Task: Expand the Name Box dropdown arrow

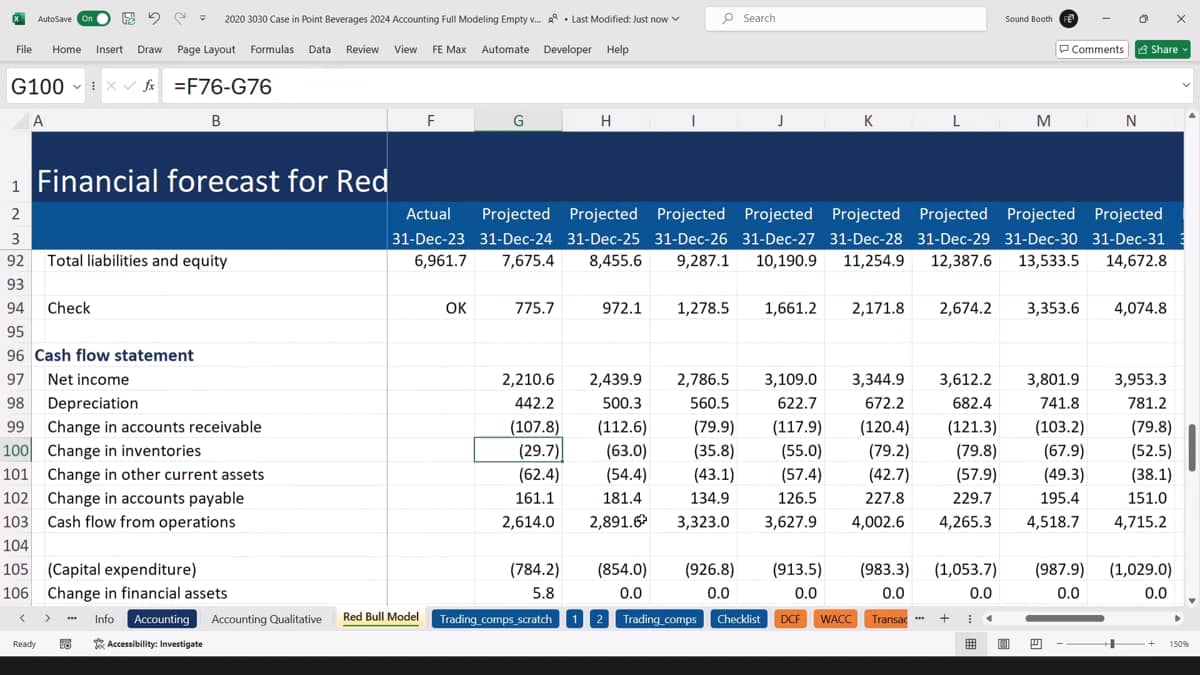Action: point(77,87)
